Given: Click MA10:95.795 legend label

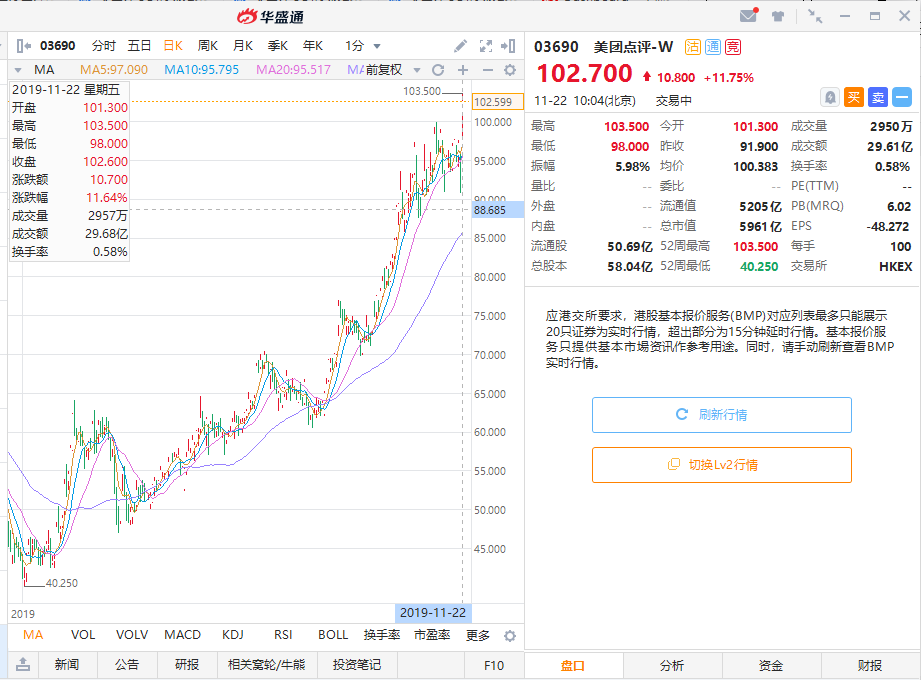Looking at the screenshot, I should point(201,70).
